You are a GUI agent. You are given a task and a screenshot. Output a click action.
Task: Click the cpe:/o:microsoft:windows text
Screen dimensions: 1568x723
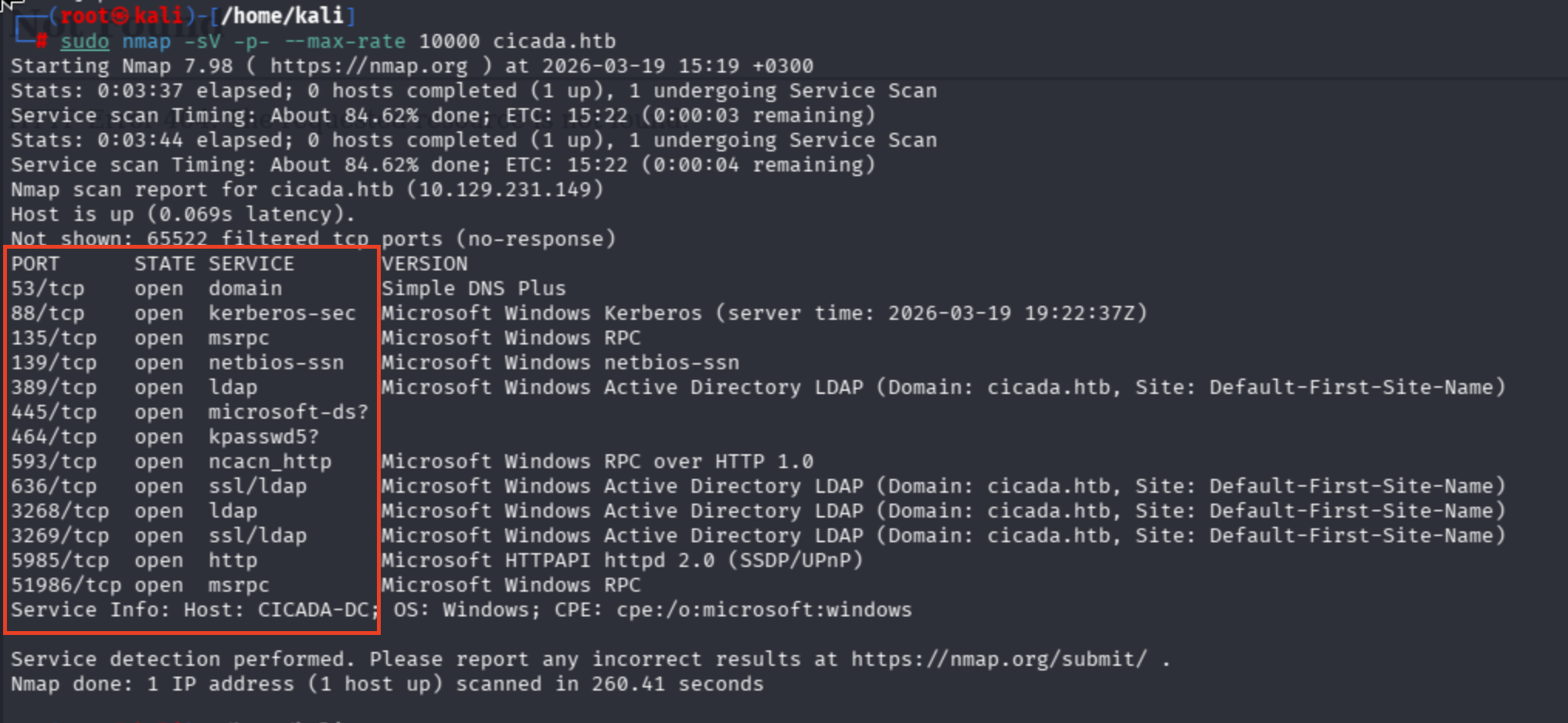[x=763, y=609]
